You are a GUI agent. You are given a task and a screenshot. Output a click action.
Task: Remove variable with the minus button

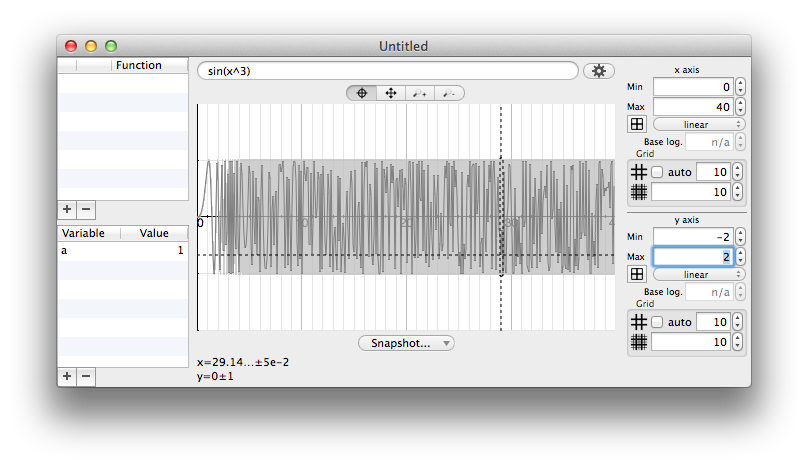click(86, 376)
